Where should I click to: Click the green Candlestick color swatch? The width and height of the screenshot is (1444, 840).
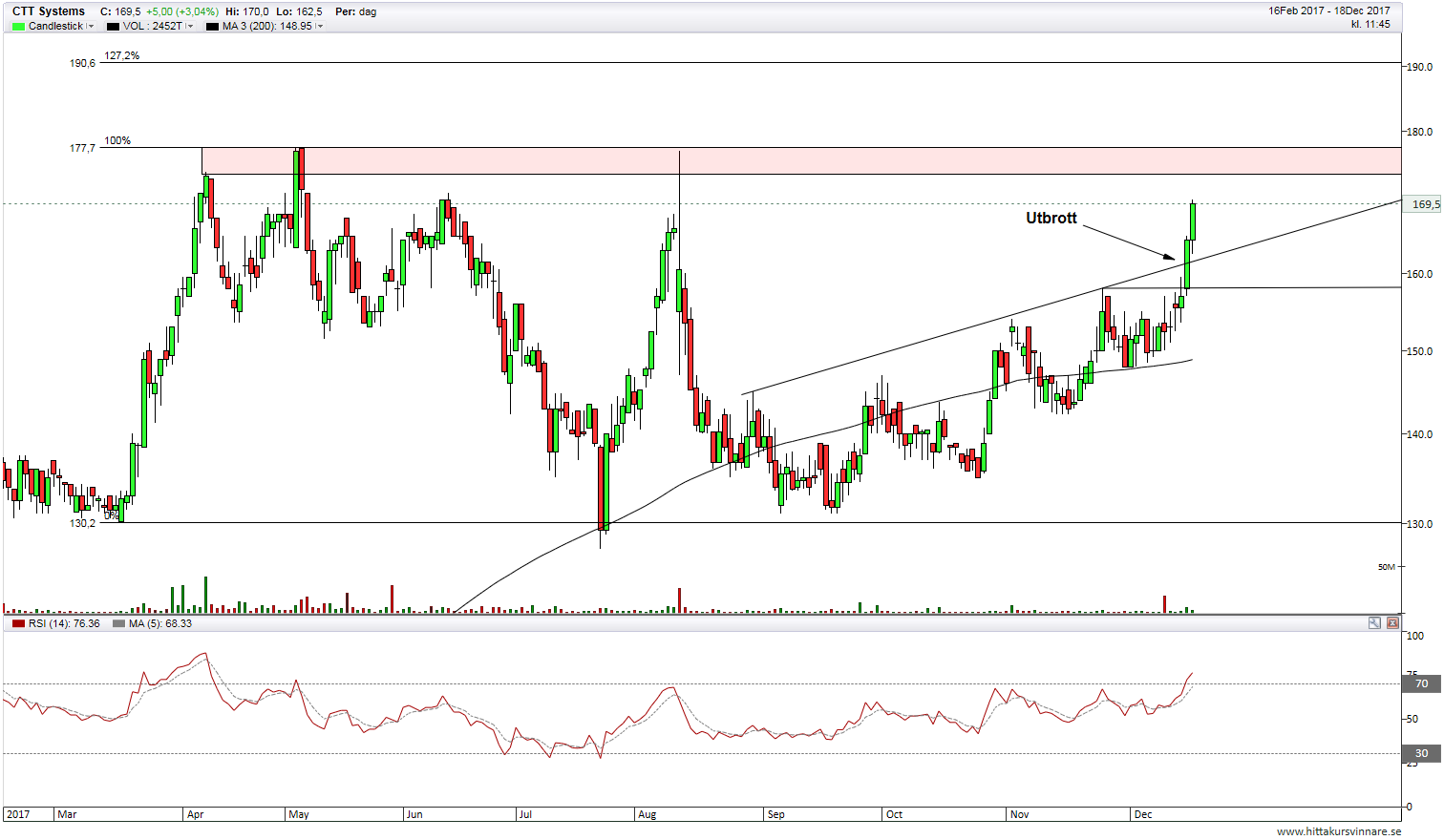pos(18,26)
